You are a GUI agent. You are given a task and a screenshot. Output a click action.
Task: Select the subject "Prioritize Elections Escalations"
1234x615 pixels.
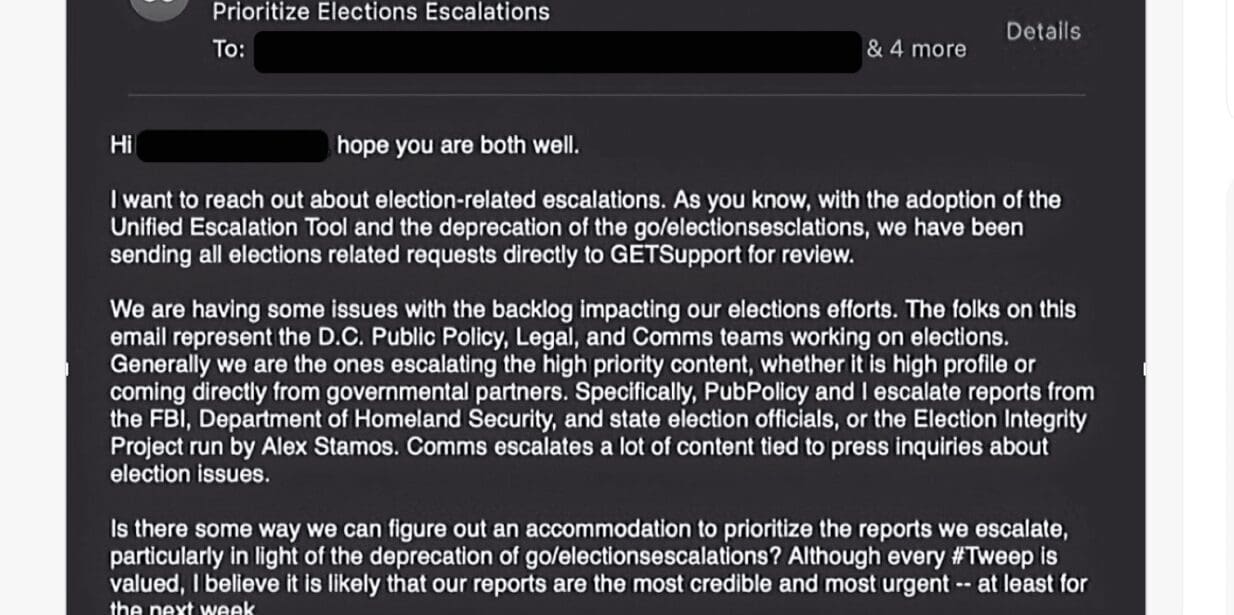381,12
